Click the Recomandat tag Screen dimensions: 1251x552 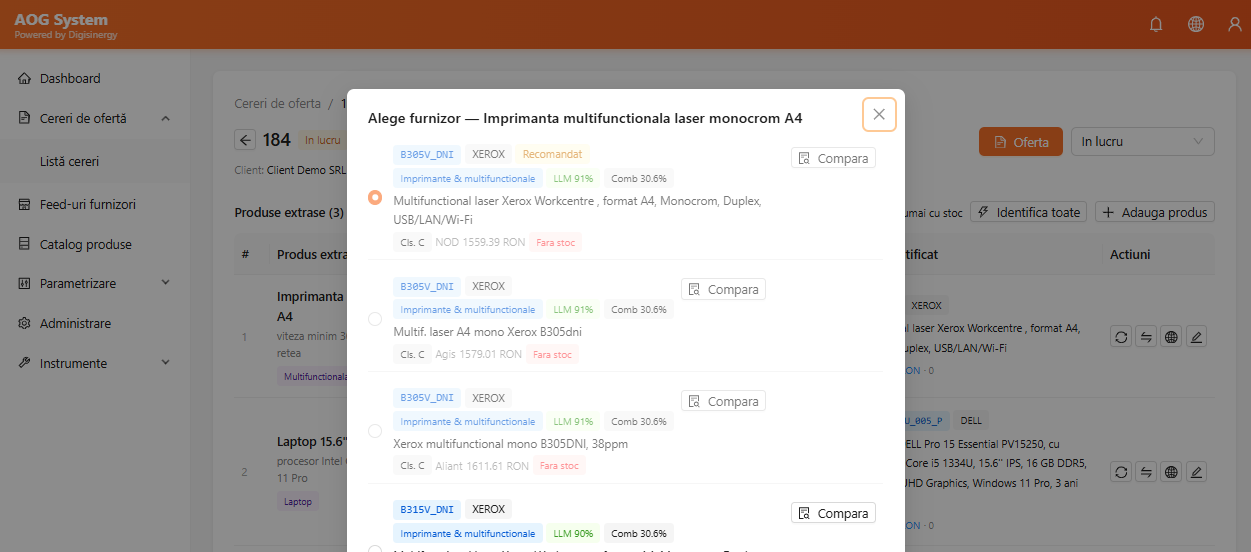pyautogui.click(x=553, y=154)
